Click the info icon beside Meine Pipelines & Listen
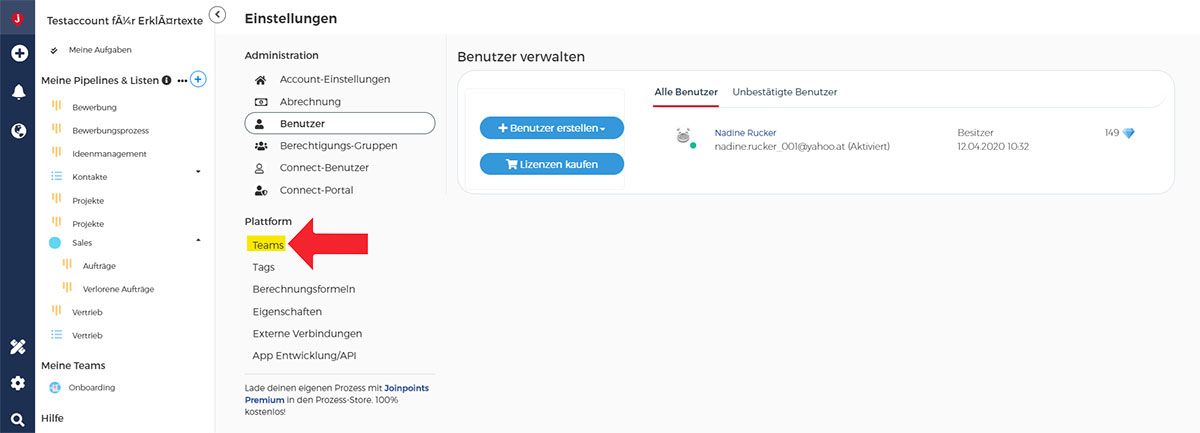This screenshot has width=1200, height=433. [167, 80]
